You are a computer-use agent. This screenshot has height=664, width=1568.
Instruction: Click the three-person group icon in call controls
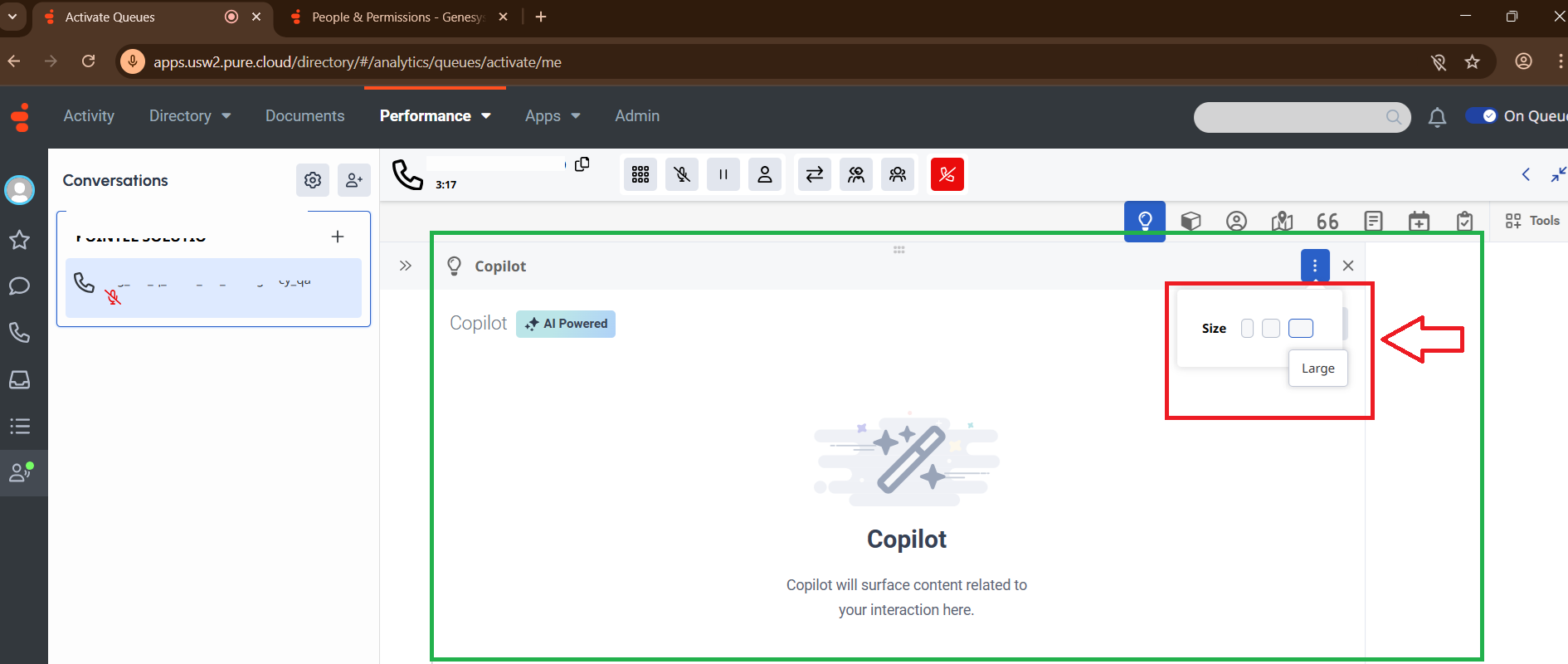coord(898,174)
